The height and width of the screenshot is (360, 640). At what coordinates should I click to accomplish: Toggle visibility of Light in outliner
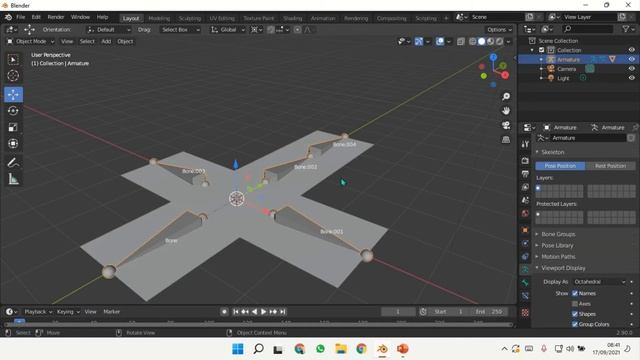coord(631,78)
